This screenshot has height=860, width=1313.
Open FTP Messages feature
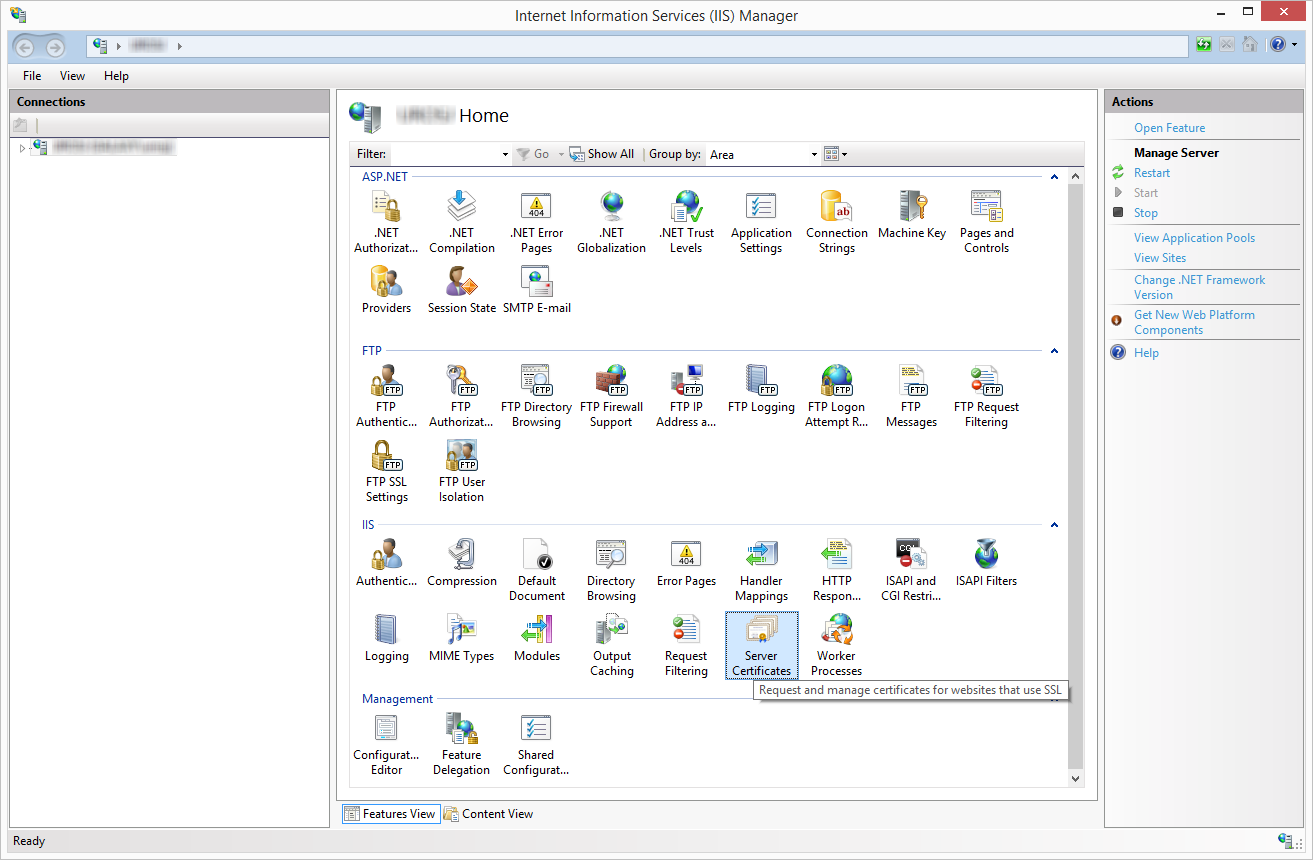pos(911,396)
